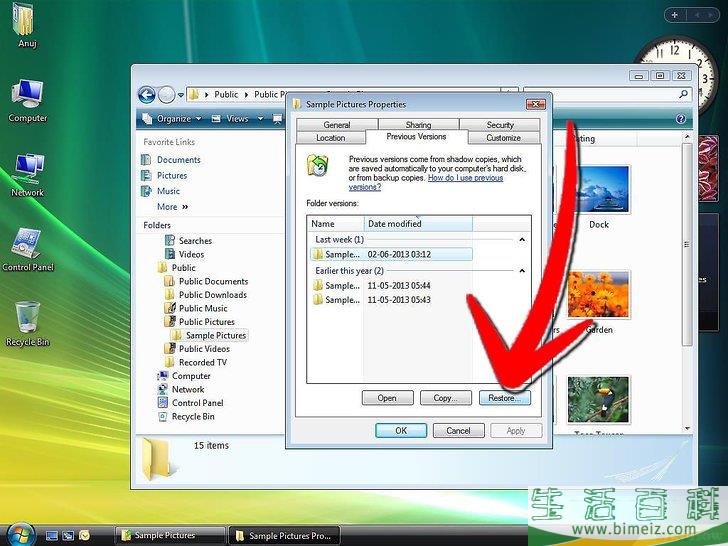
Task: Open Documents favorite link
Action: [171, 160]
